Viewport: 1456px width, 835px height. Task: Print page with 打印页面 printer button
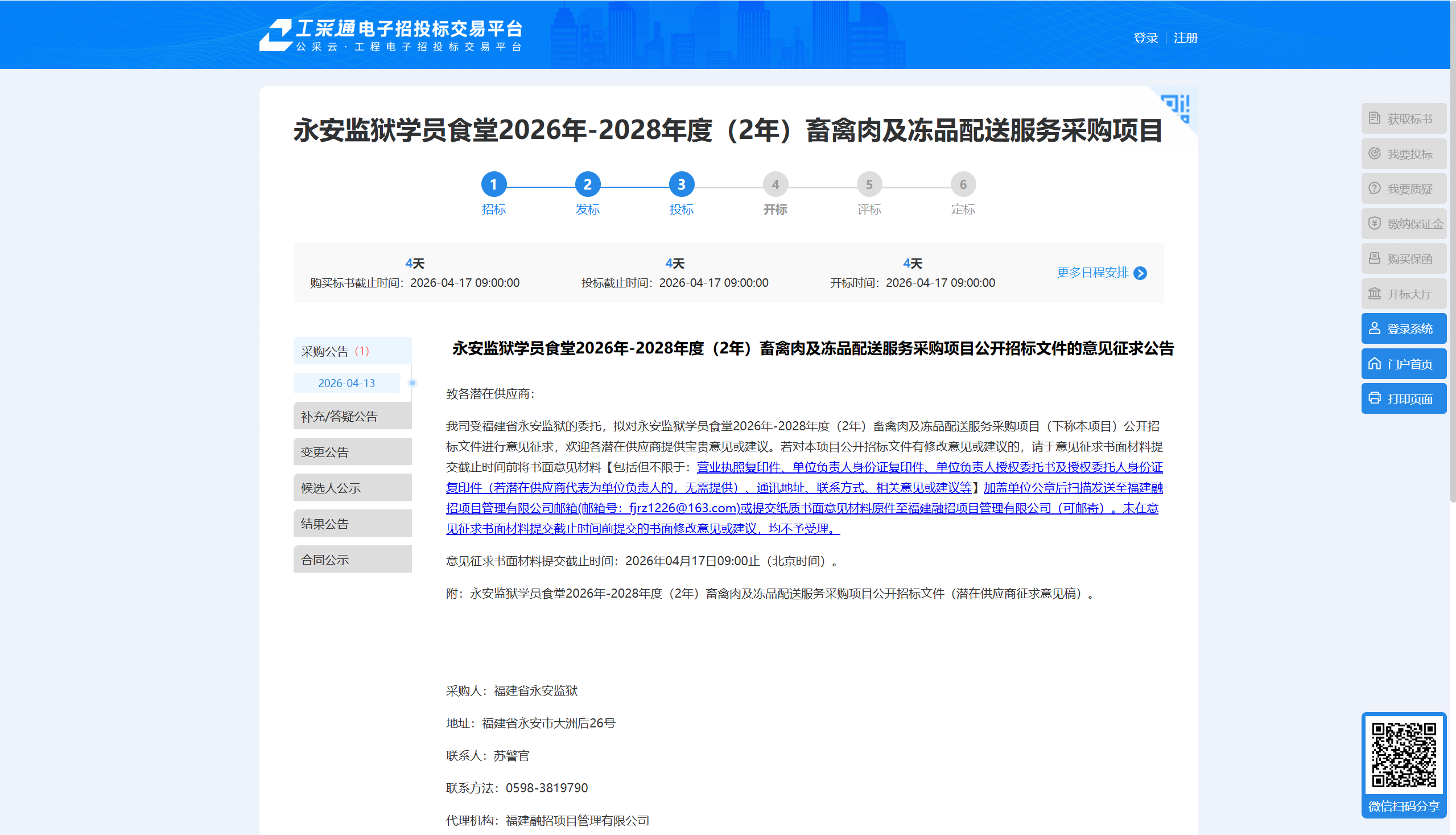[x=1403, y=398]
